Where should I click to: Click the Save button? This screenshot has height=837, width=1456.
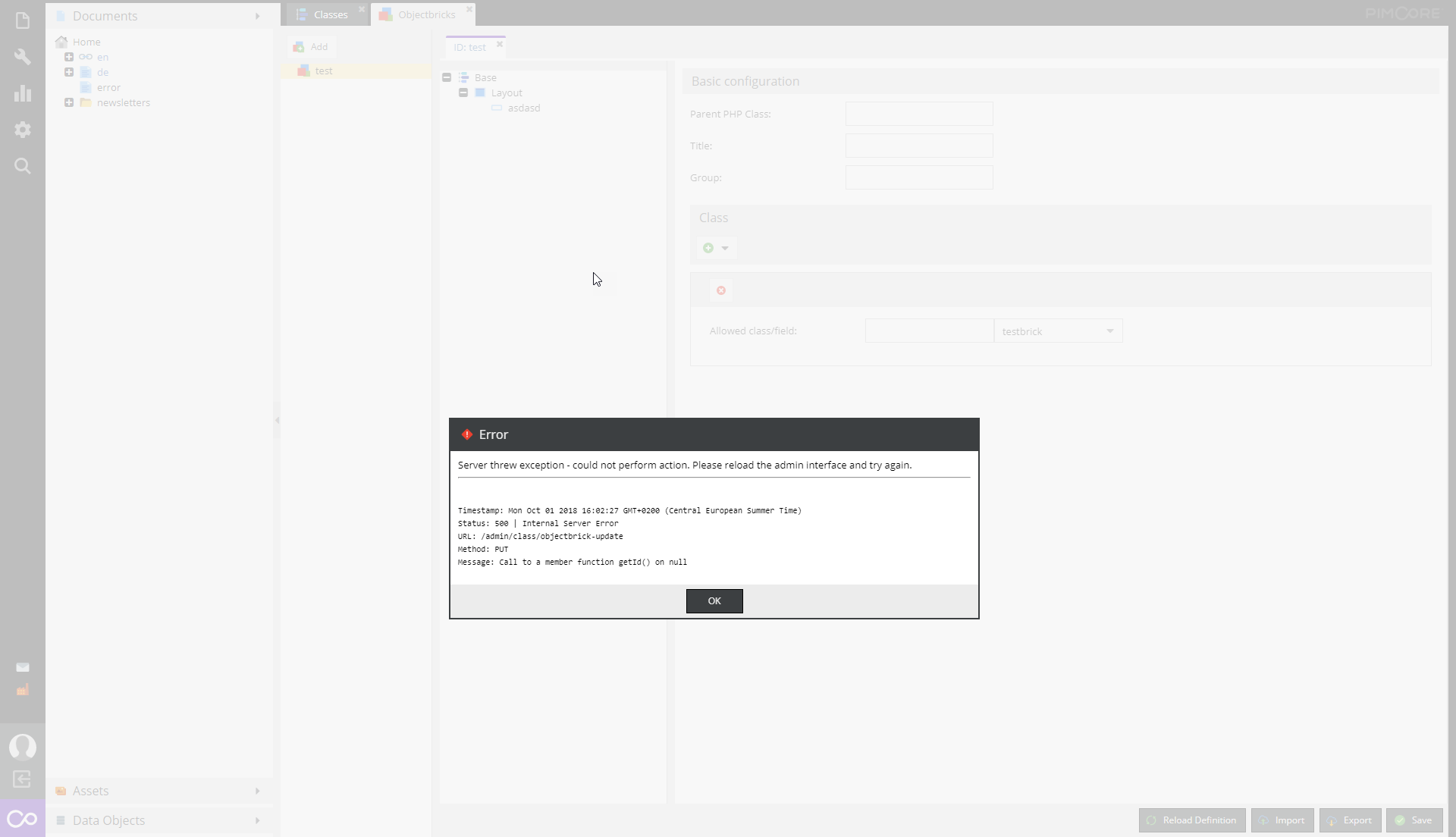(x=1414, y=820)
